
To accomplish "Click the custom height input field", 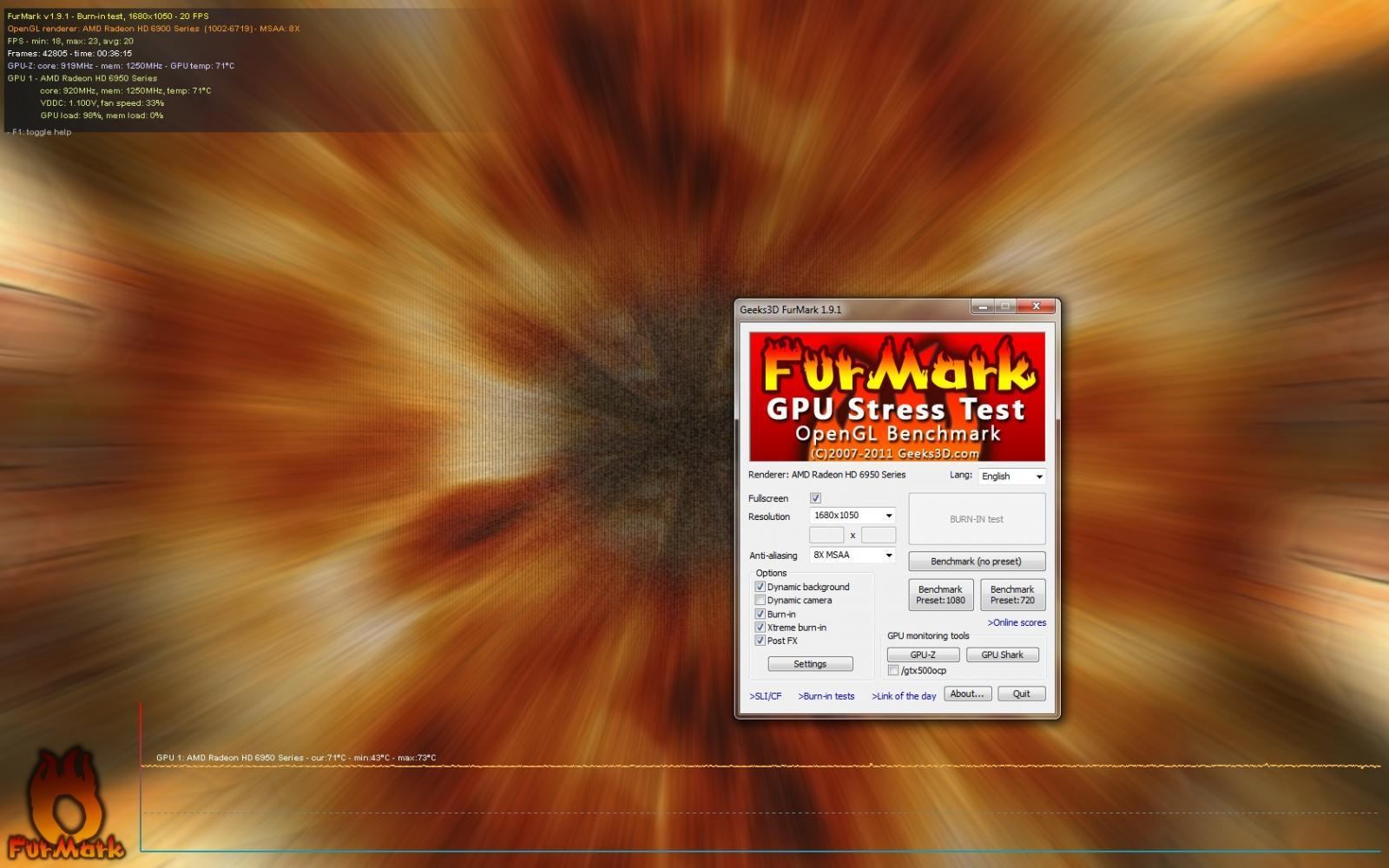I will [878, 535].
